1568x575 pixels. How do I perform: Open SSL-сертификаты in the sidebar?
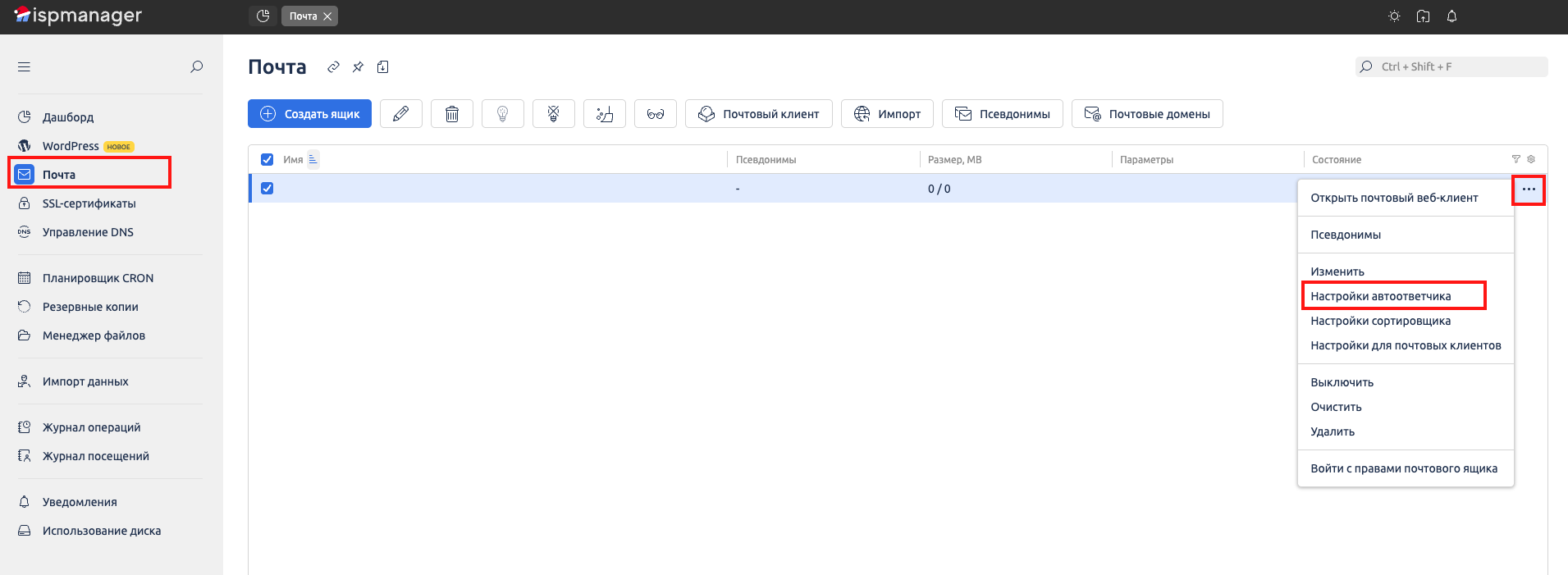click(89, 203)
